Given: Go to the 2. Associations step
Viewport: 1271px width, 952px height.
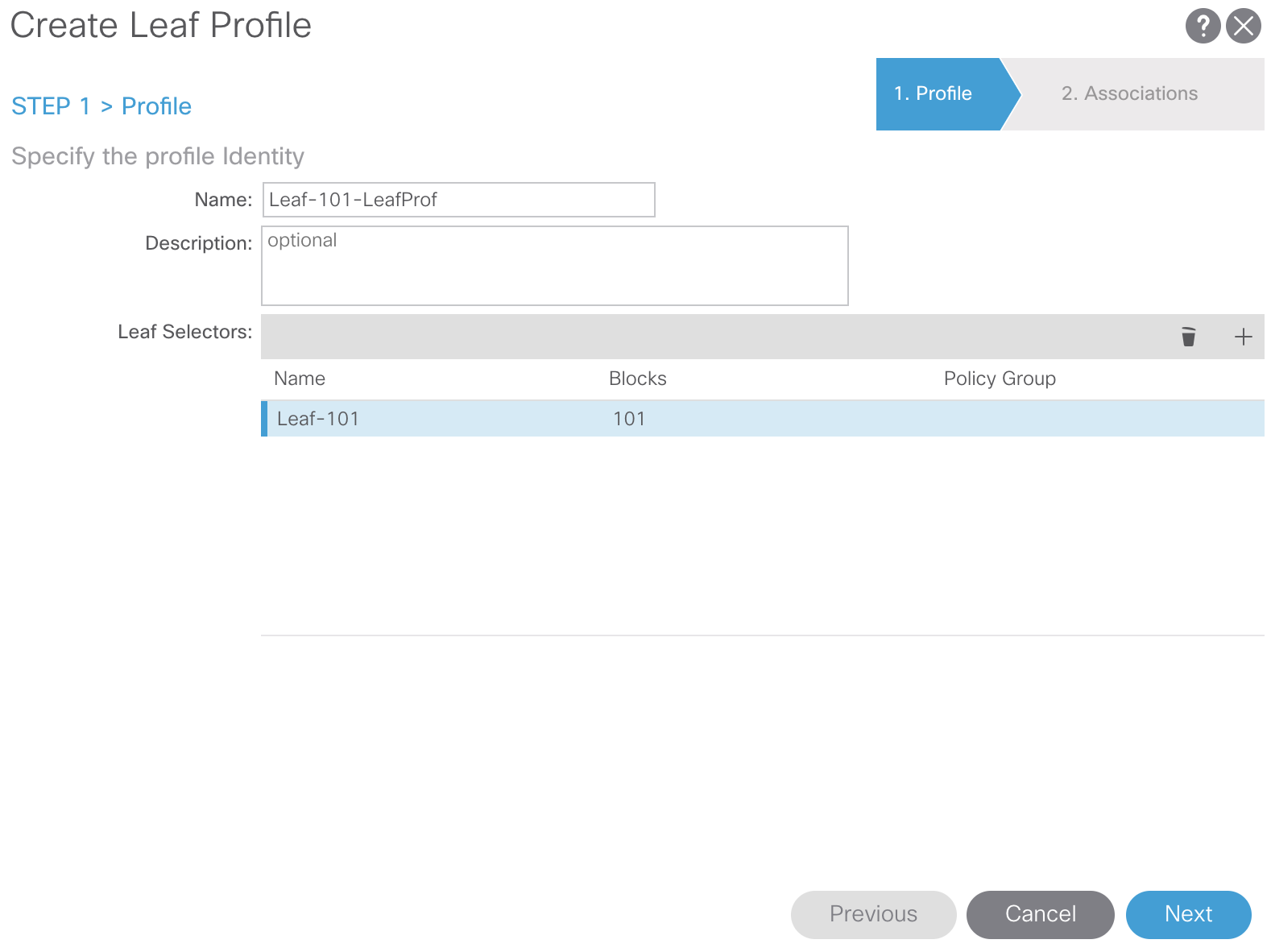Looking at the screenshot, I should (1129, 93).
